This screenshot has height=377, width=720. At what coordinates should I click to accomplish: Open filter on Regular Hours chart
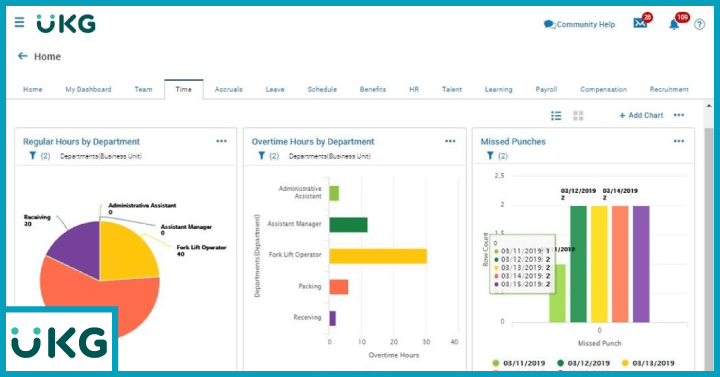coord(33,156)
